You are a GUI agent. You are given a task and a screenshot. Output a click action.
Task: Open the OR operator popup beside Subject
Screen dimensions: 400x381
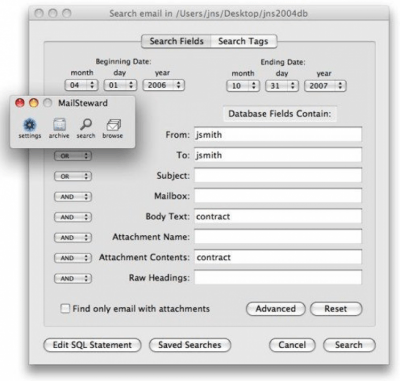[73, 176]
